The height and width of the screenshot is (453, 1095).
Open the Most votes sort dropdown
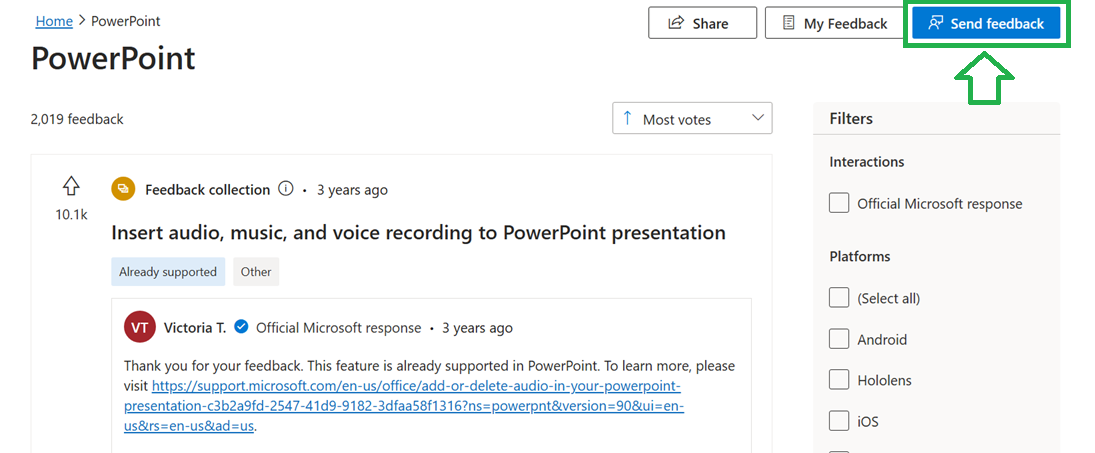[x=692, y=119]
